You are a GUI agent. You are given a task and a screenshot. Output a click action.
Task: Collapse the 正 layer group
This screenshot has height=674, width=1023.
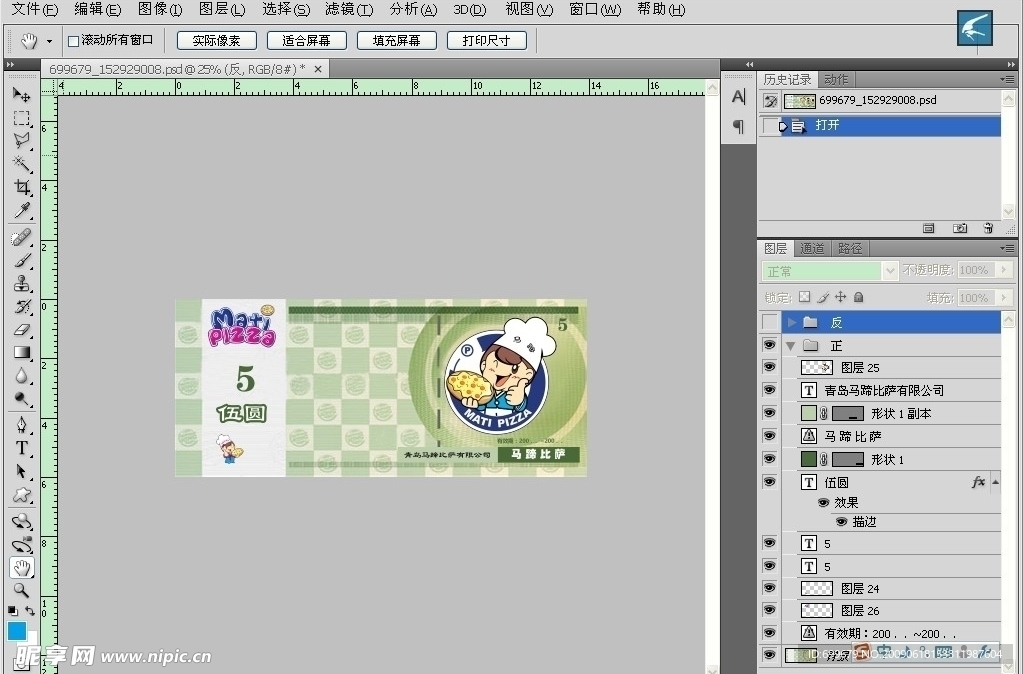point(791,346)
